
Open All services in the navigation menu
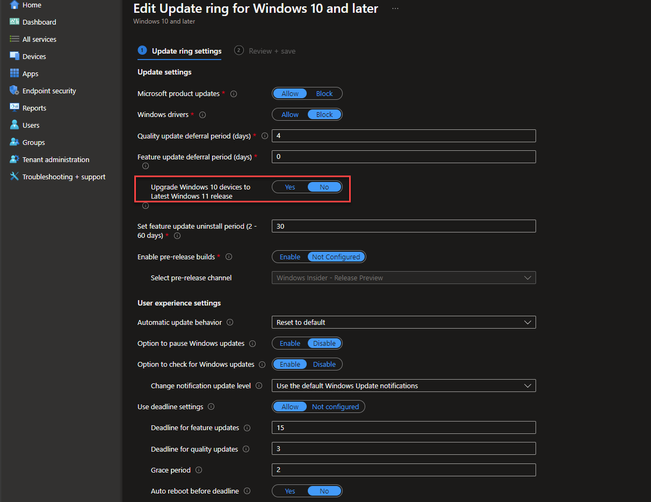(x=39, y=39)
